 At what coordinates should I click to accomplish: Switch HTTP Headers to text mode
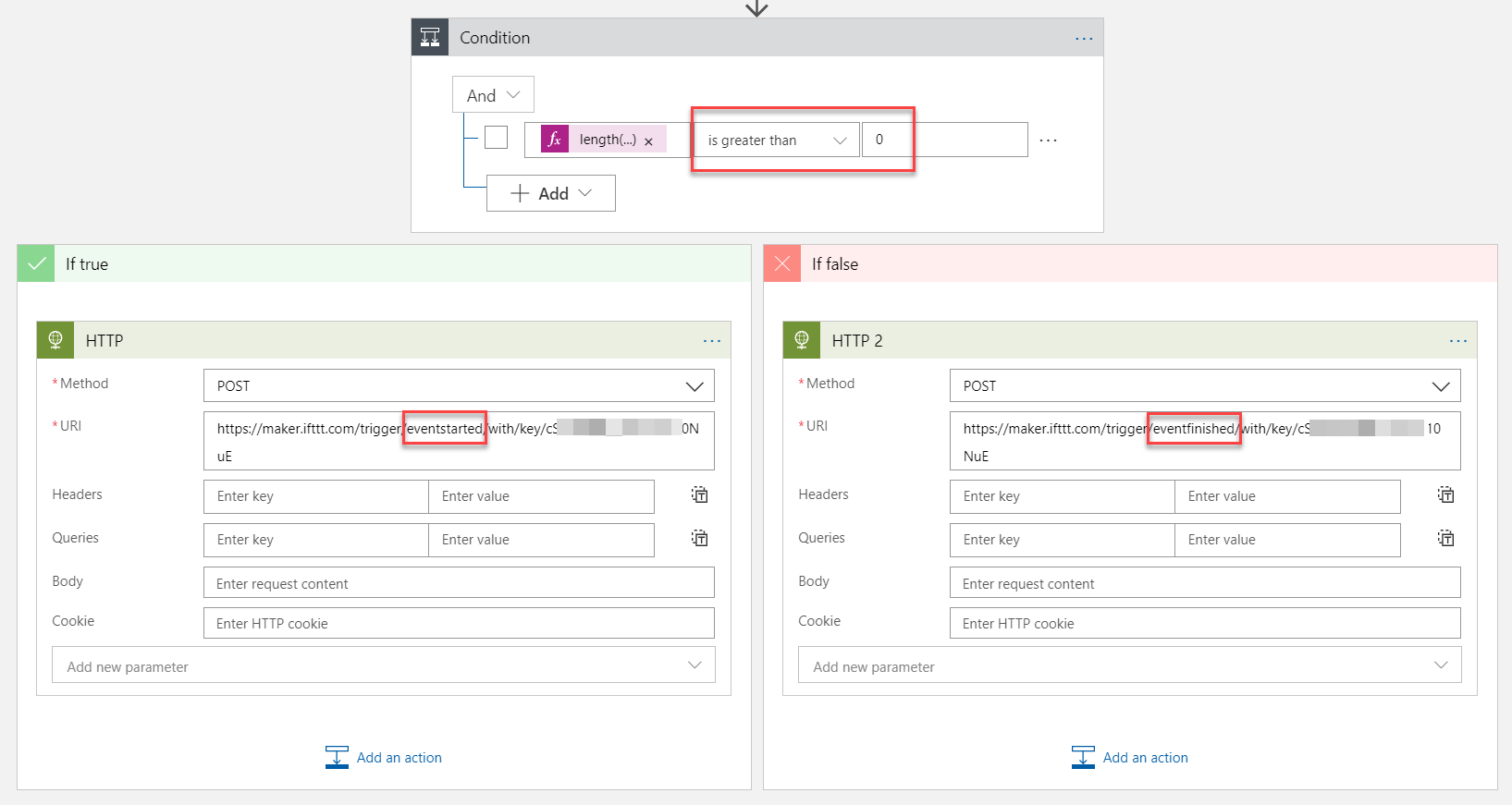tap(700, 495)
